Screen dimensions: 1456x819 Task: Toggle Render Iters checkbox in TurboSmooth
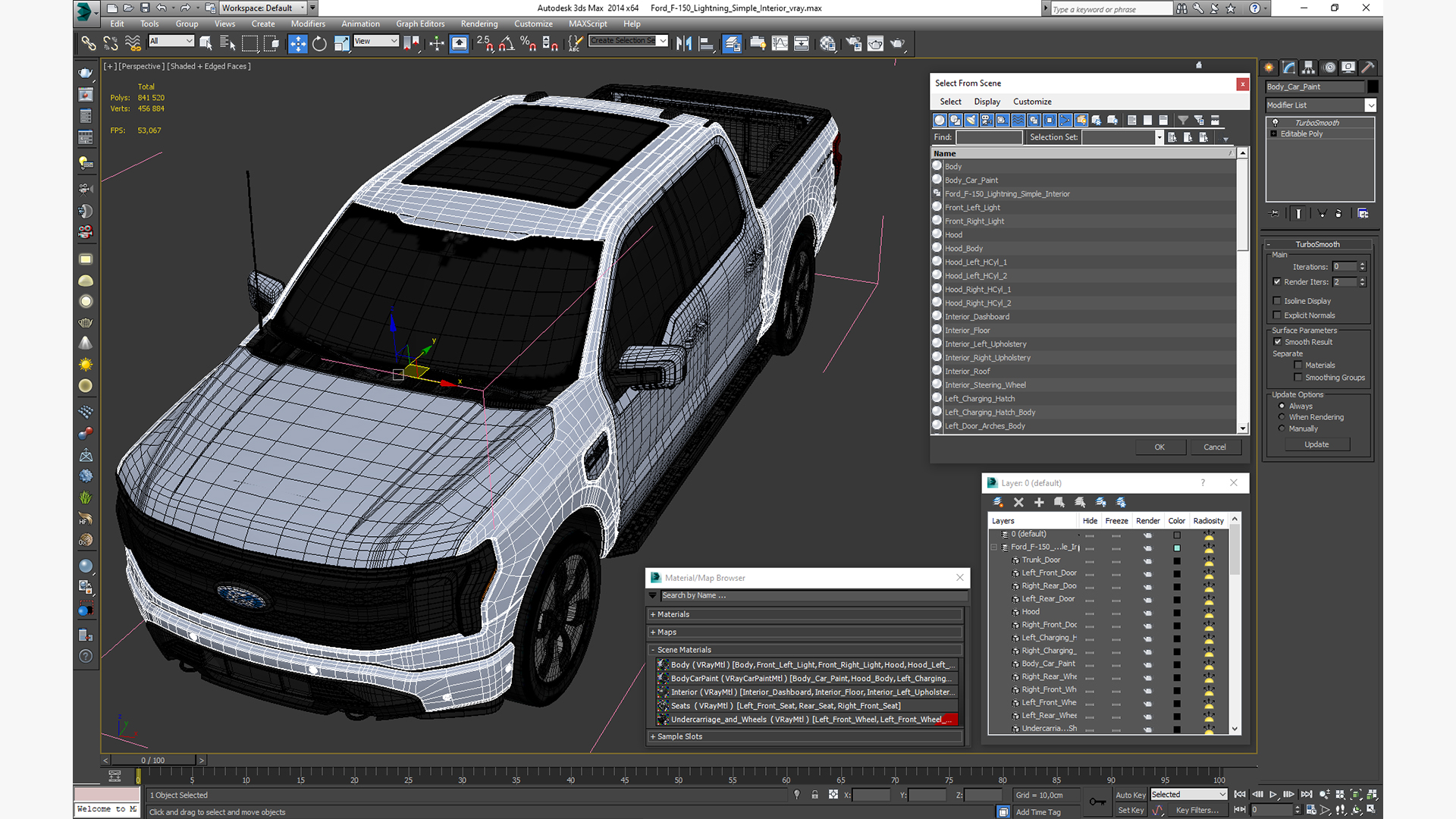click(1277, 281)
